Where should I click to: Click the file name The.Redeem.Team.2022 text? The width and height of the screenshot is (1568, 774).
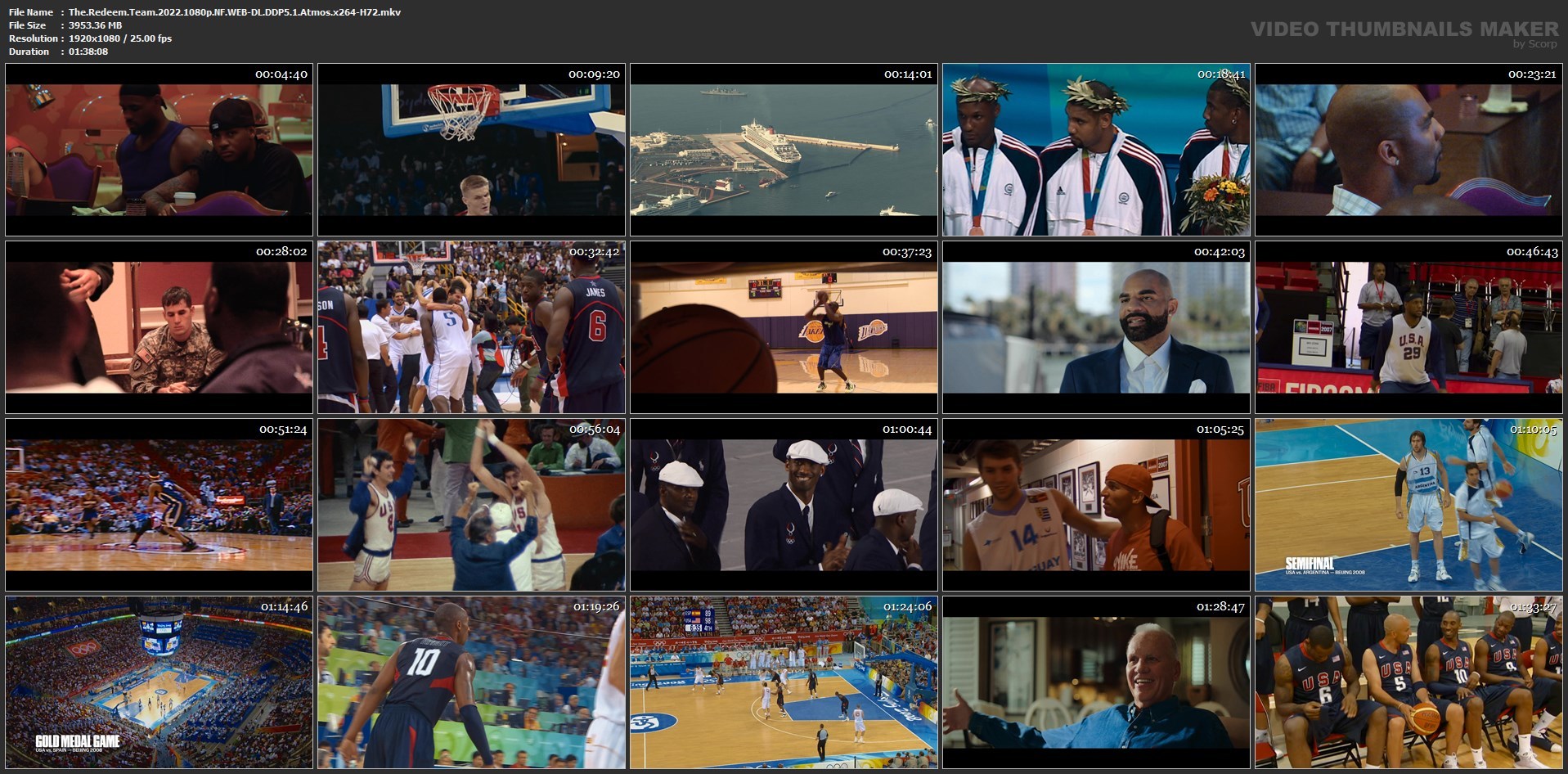point(235,12)
